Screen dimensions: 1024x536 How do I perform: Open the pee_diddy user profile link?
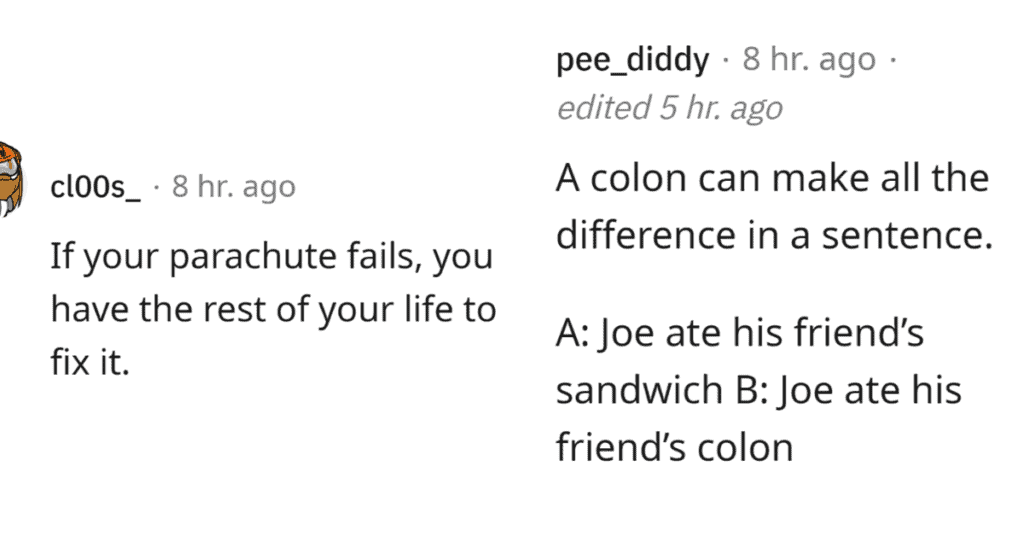click(x=632, y=61)
